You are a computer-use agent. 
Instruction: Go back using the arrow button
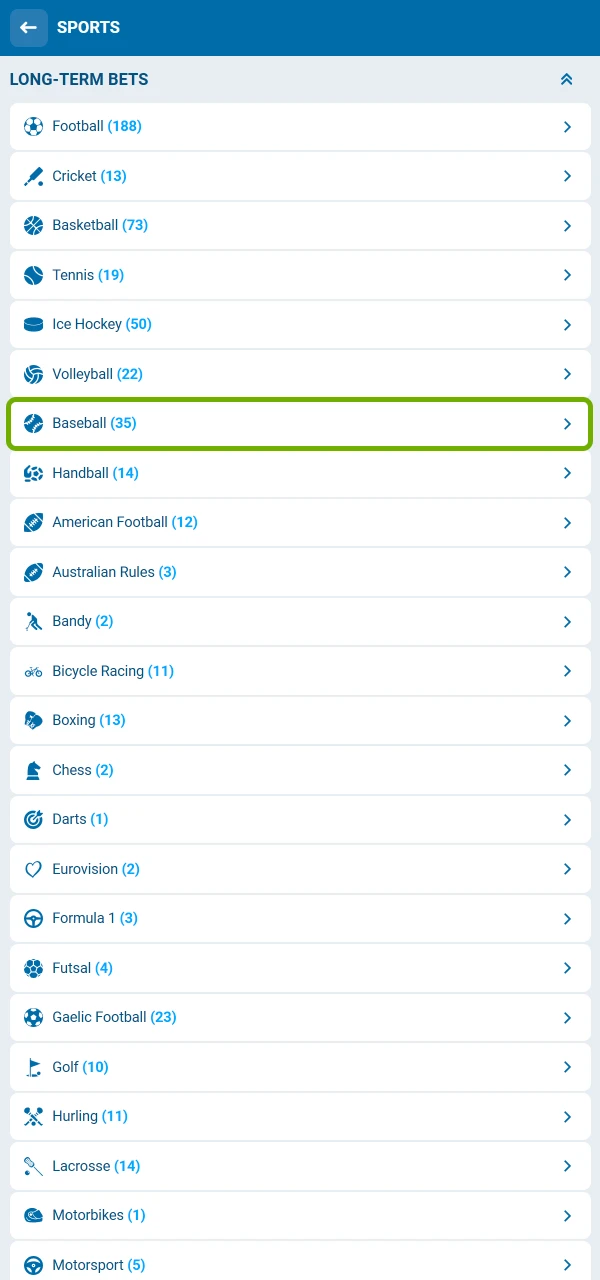(x=28, y=27)
